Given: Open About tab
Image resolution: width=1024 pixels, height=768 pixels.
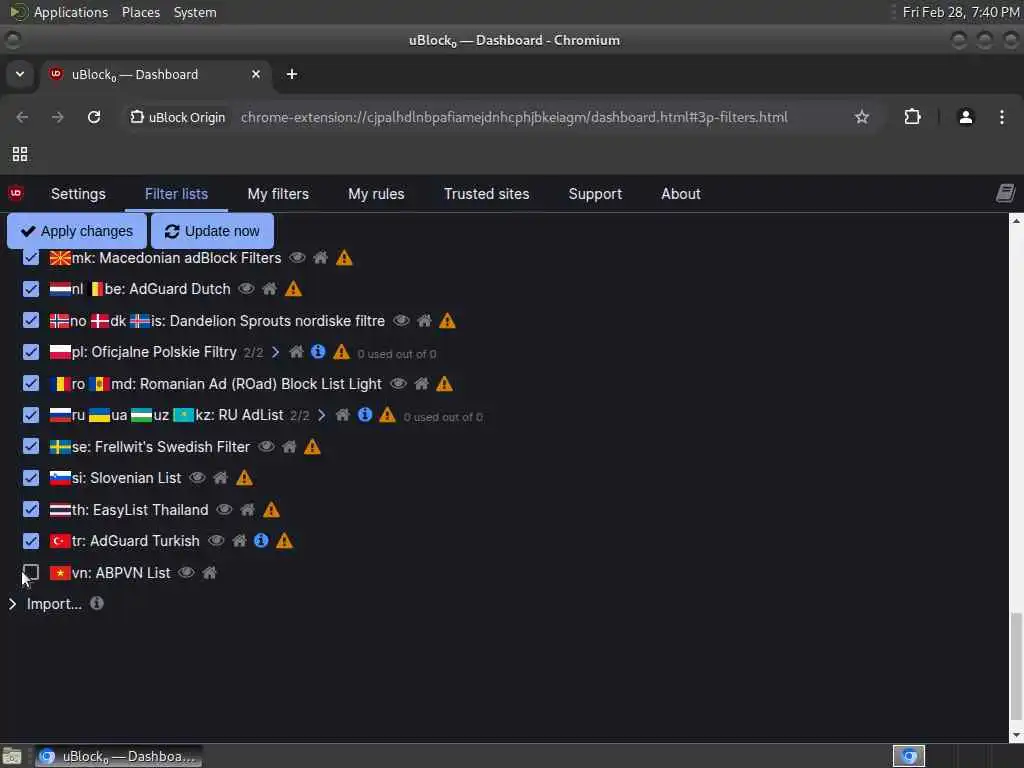Looking at the screenshot, I should [680, 194].
